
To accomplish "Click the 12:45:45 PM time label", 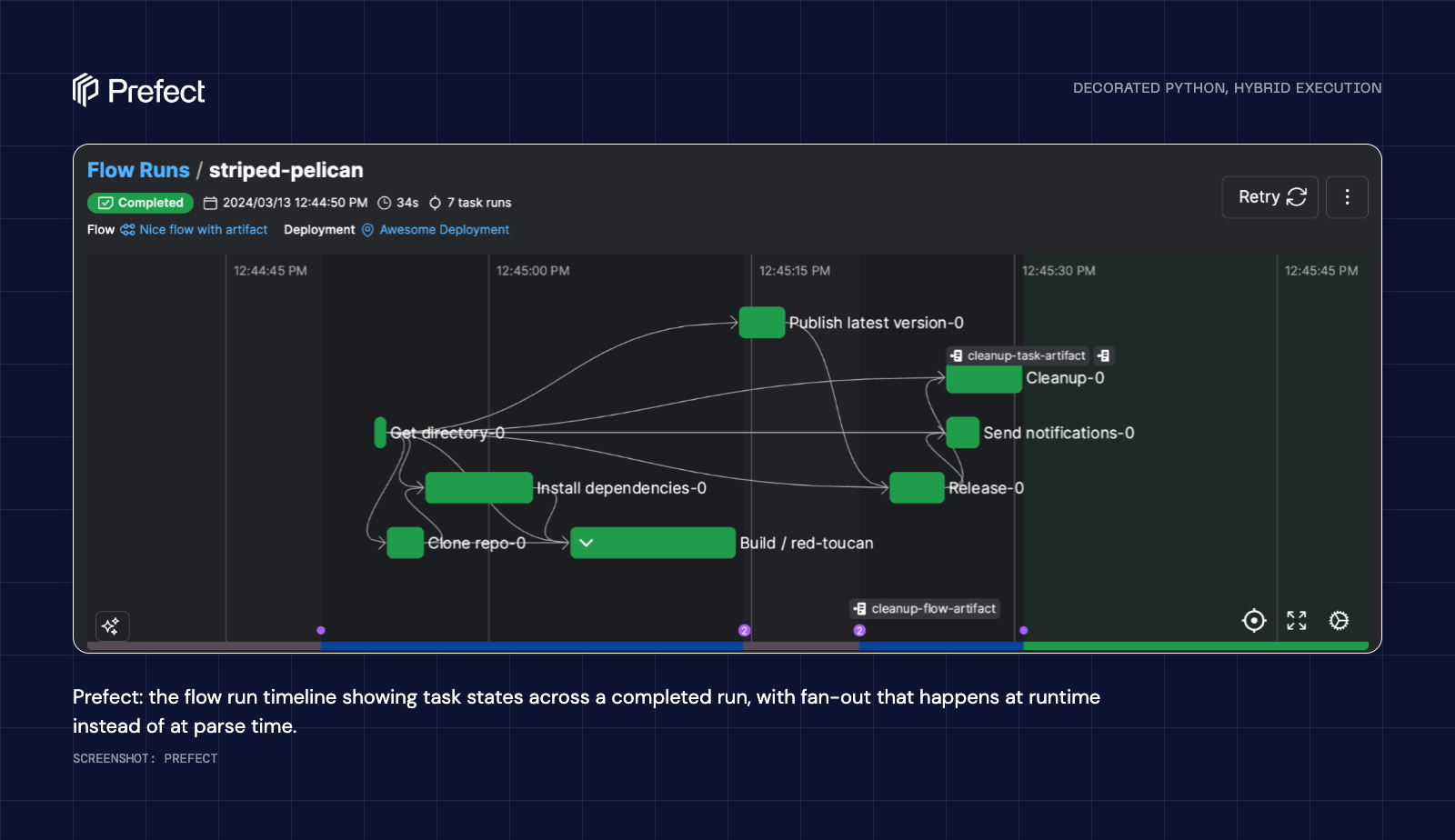I will [x=1321, y=271].
